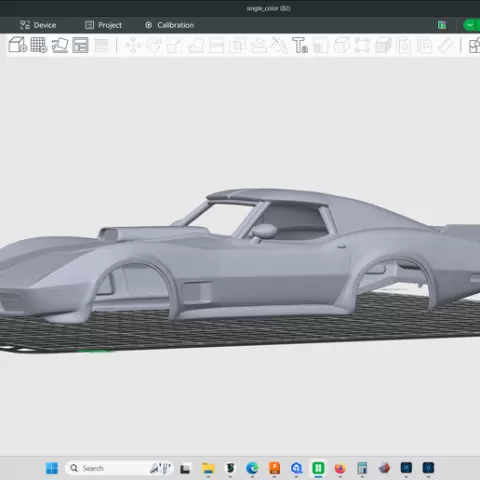Screen dimensions: 480x480
Task: Open the Windows Start menu
Action: (x=52, y=468)
